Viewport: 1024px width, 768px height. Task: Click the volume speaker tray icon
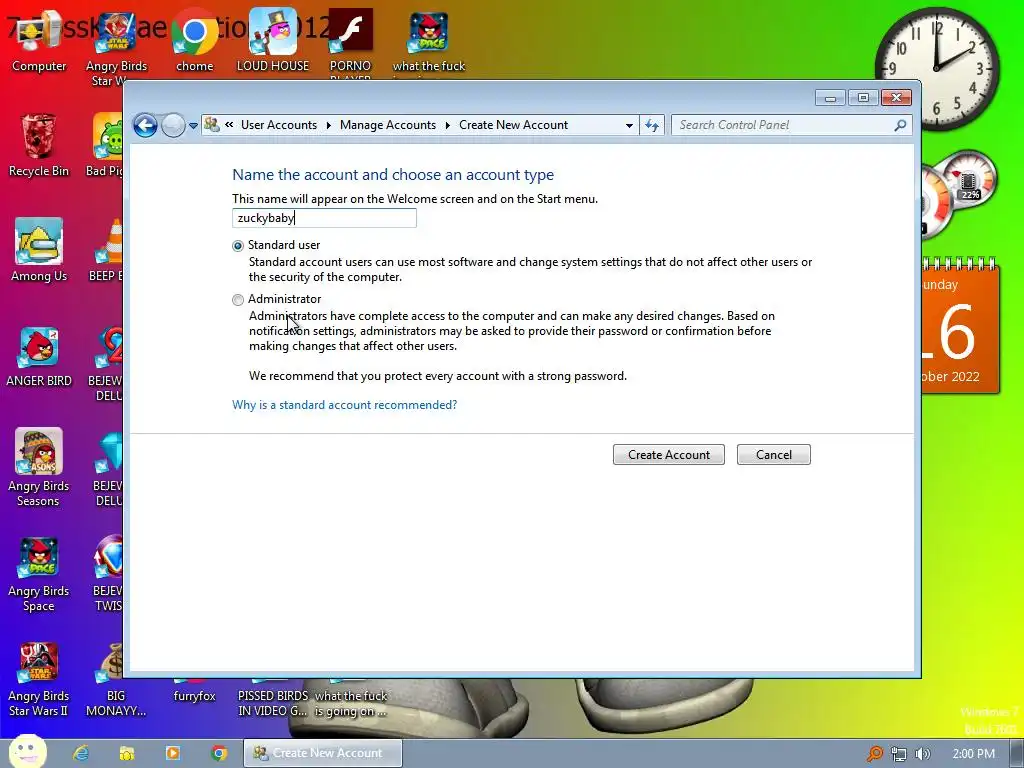(922, 754)
